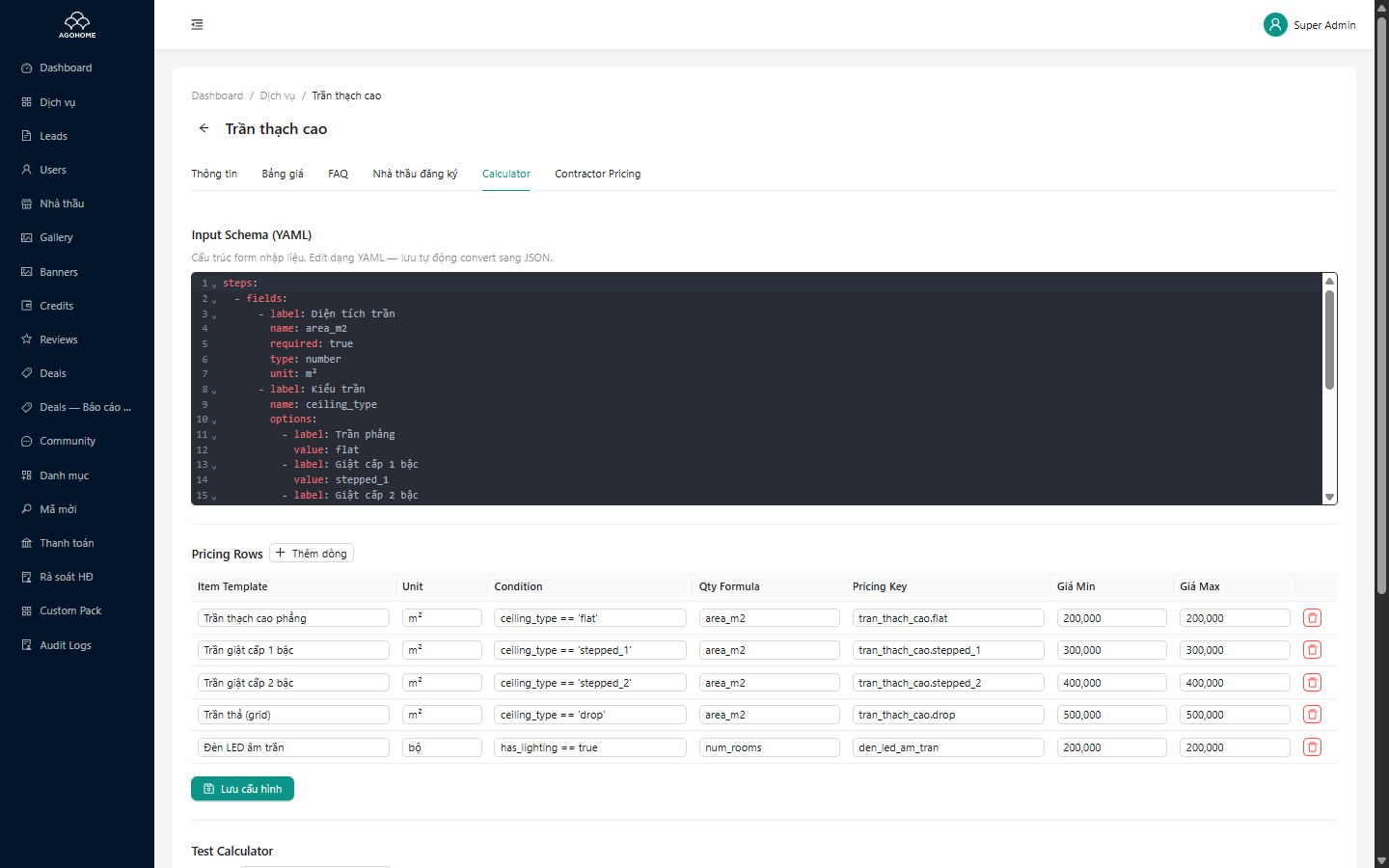Screen dimensions: 1389x868
Task: Delete the Trần giật cấp 1 bậc row
Action: (1312, 650)
